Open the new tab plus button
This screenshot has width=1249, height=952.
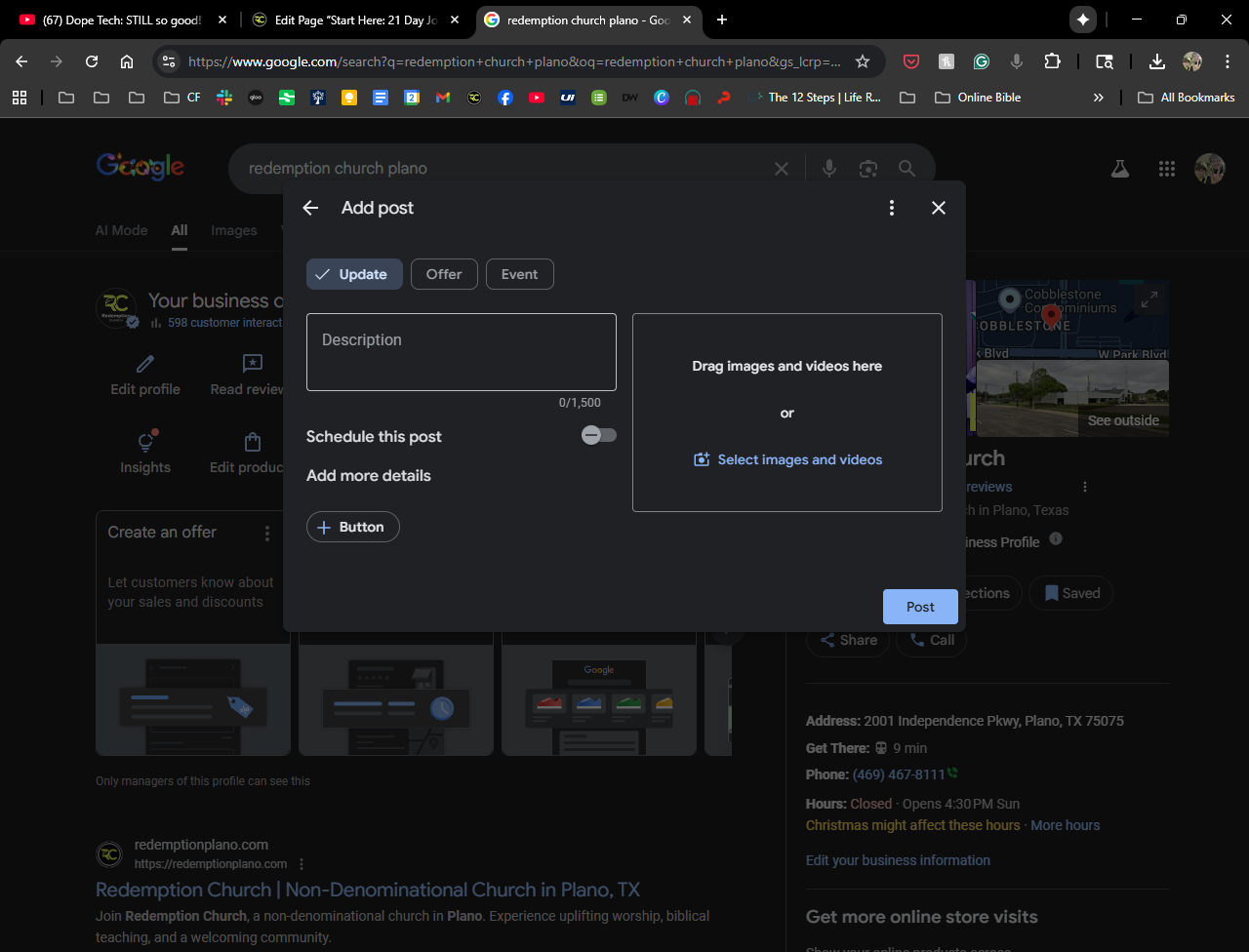[722, 20]
